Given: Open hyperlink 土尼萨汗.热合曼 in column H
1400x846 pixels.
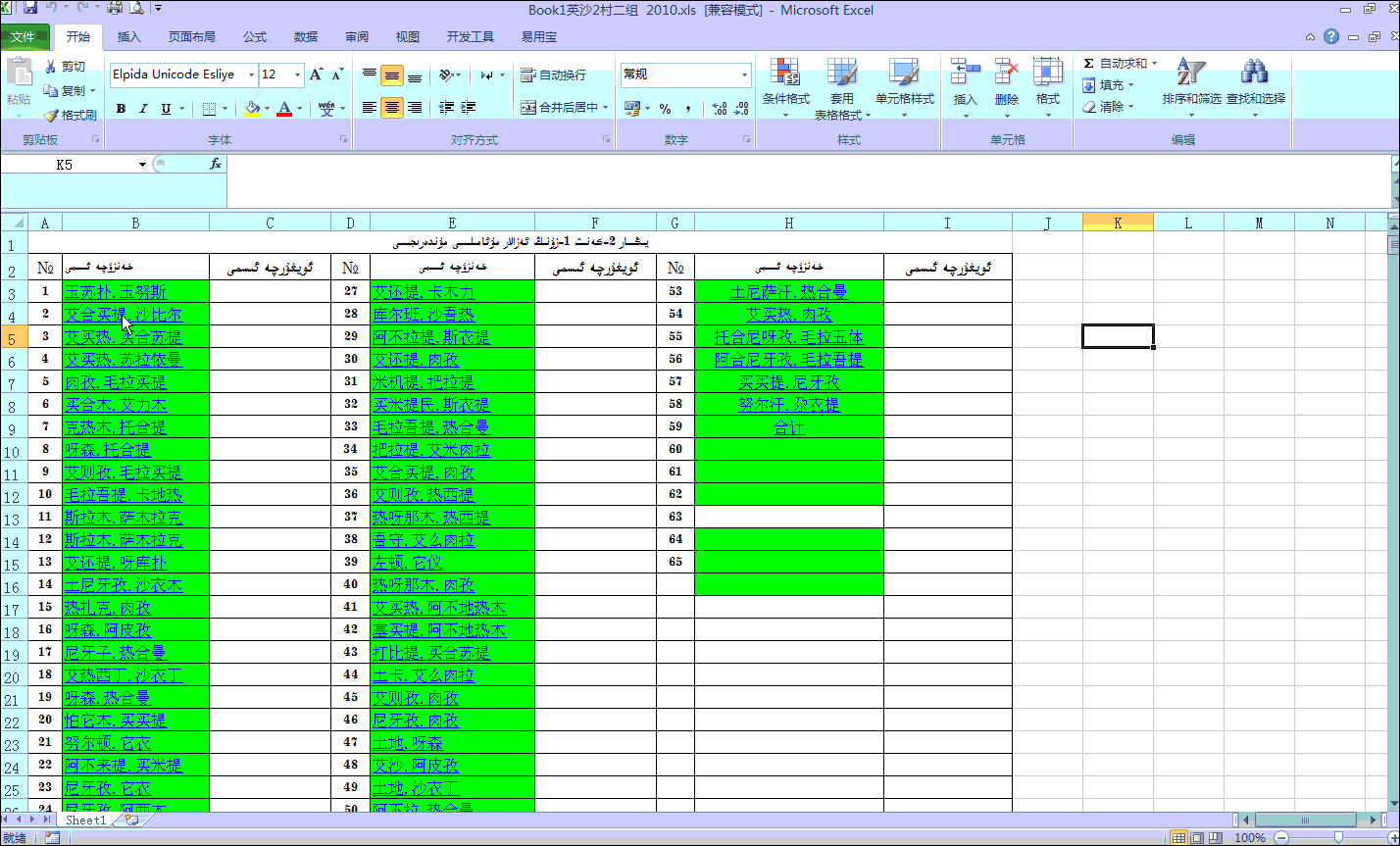Looking at the screenshot, I should [x=789, y=291].
